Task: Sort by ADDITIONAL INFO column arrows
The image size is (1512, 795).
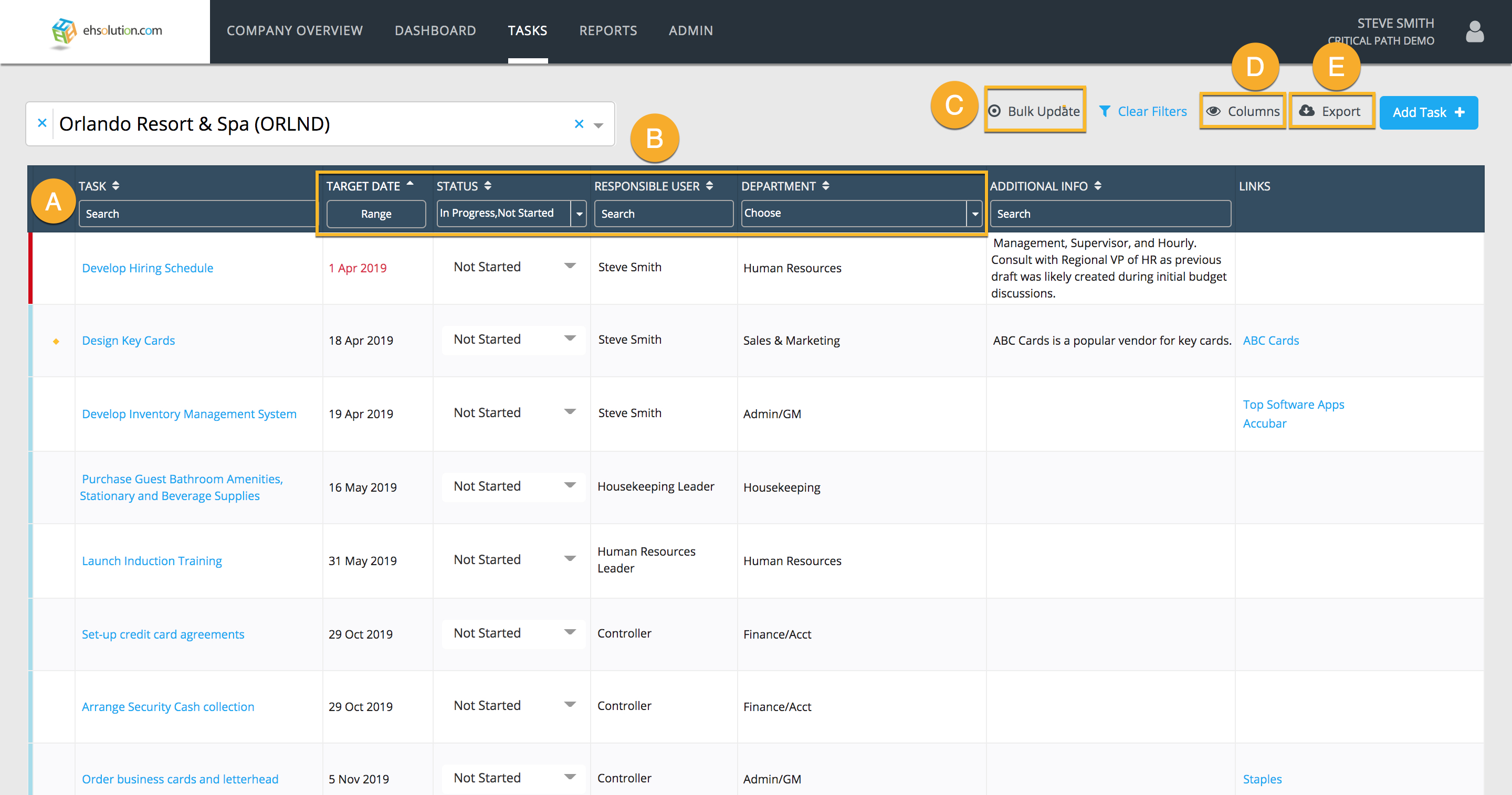Action: (1098, 185)
